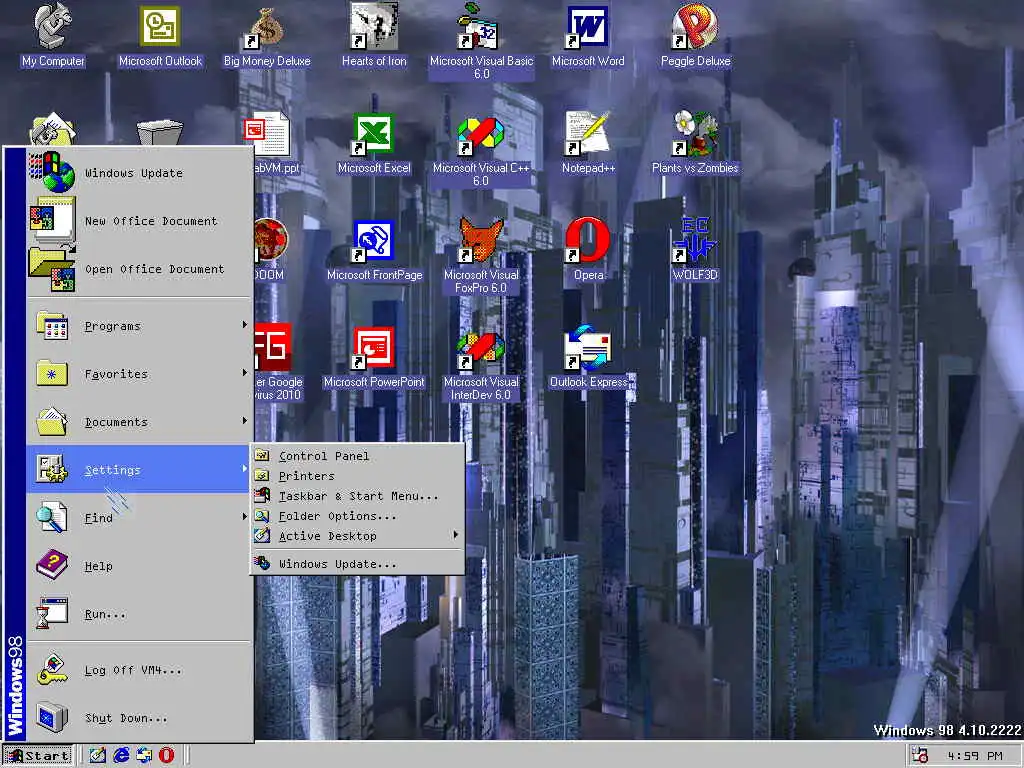Image resolution: width=1024 pixels, height=768 pixels.
Task: Expand the Favorites submenu
Action: coord(140,374)
